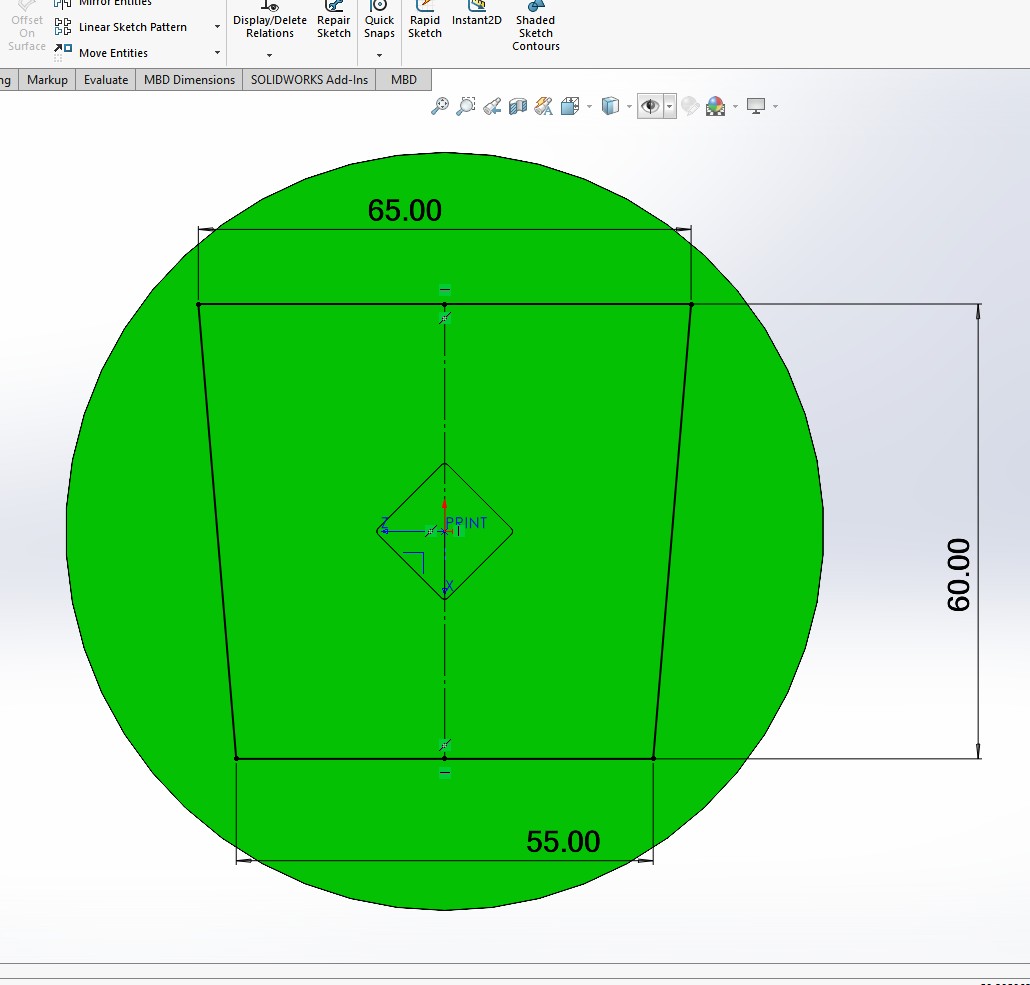Activate the Section View icon
The width and height of the screenshot is (1030, 985).
click(518, 106)
